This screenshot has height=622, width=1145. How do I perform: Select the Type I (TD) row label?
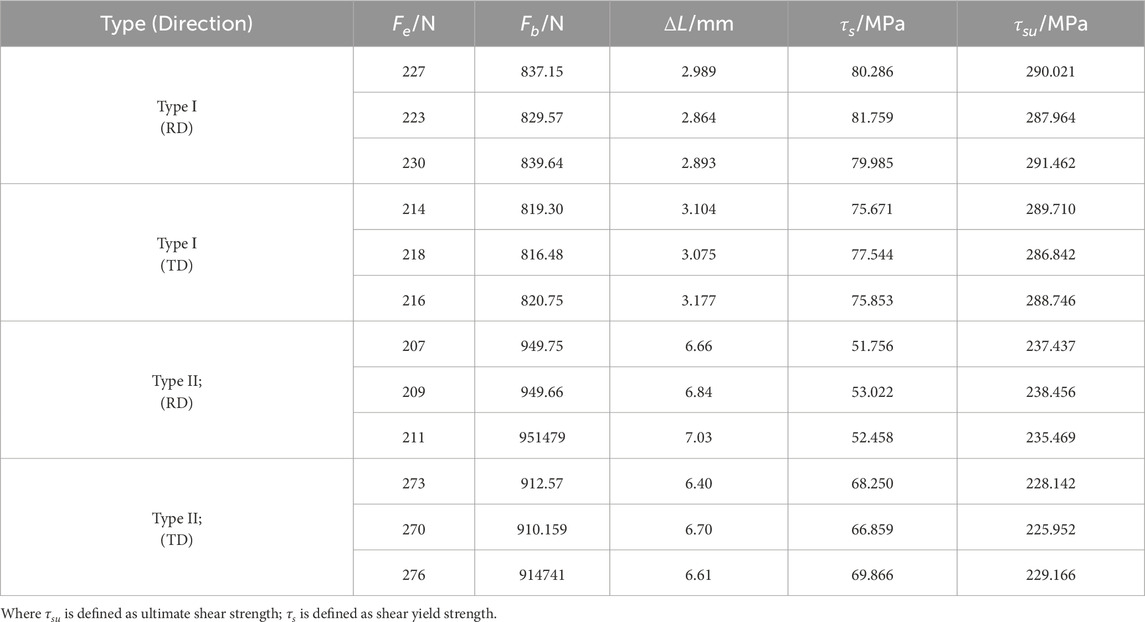pos(176,252)
